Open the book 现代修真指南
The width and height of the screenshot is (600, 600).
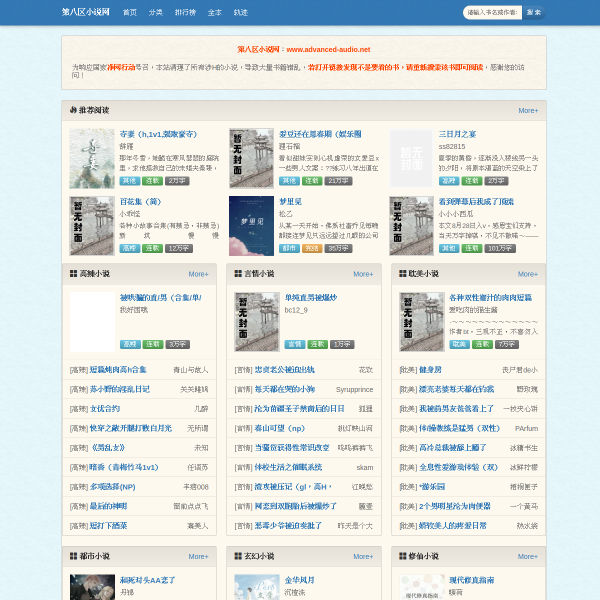click(x=471, y=580)
